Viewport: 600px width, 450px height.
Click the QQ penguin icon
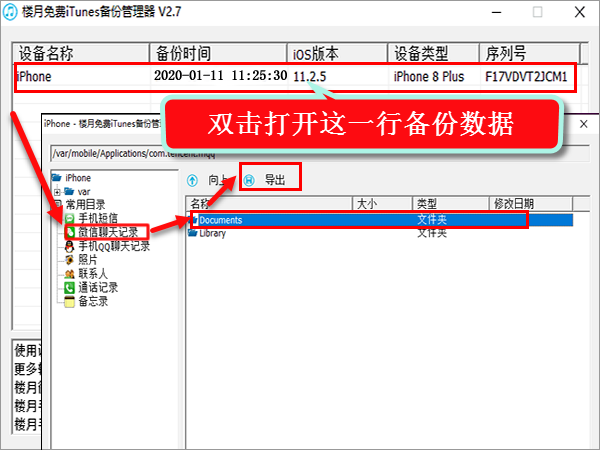pos(69,246)
